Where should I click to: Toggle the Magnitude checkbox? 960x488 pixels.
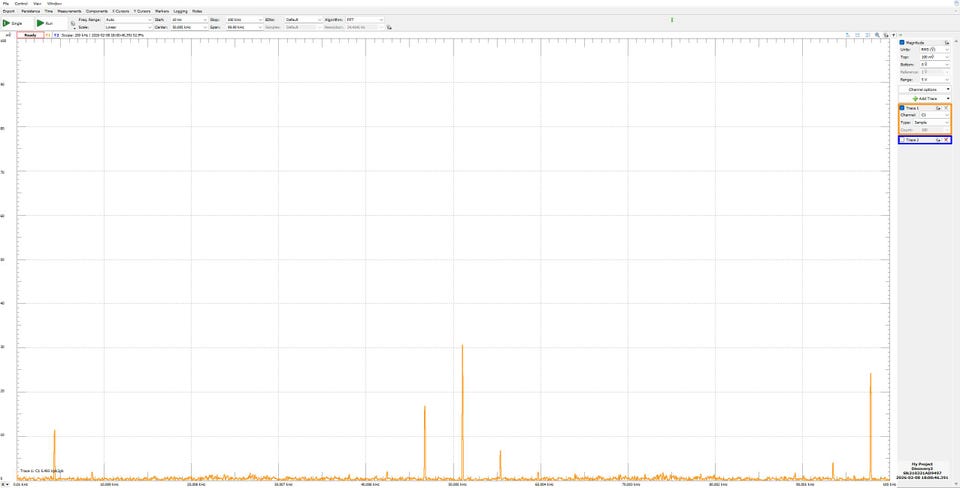[902, 42]
